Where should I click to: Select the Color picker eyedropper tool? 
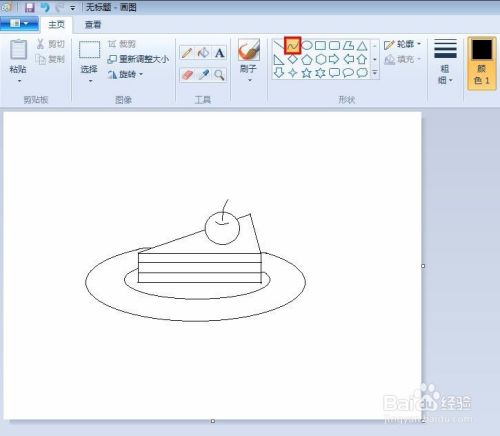coord(203,74)
